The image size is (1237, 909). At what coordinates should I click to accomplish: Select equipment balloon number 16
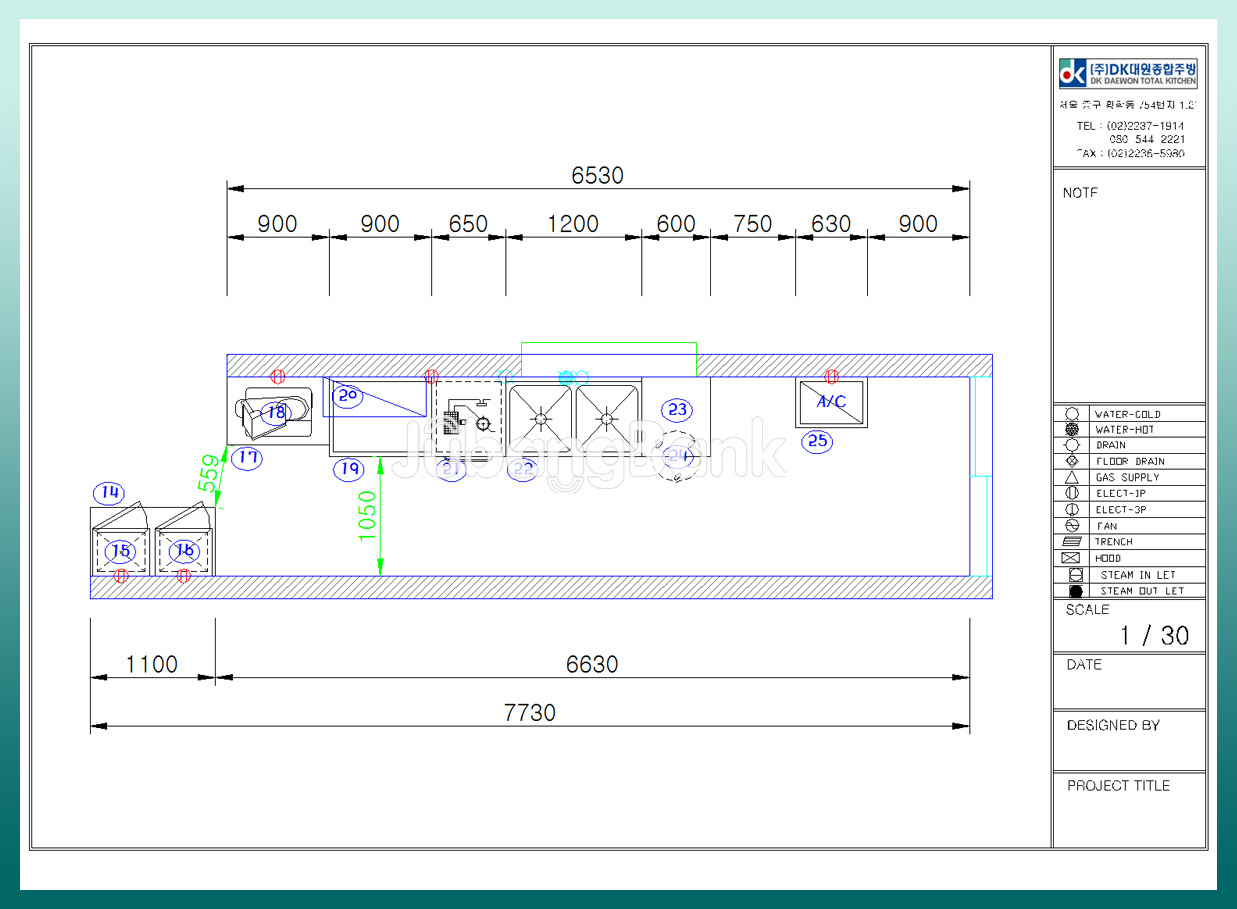point(184,550)
